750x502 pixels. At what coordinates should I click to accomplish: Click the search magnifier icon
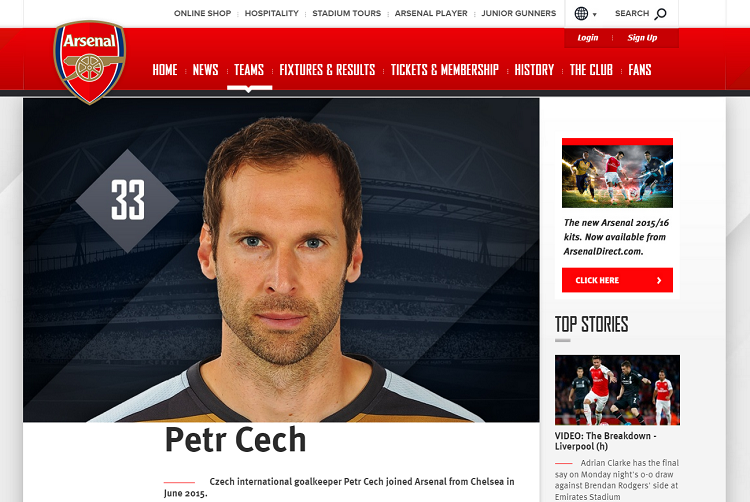click(x=660, y=14)
